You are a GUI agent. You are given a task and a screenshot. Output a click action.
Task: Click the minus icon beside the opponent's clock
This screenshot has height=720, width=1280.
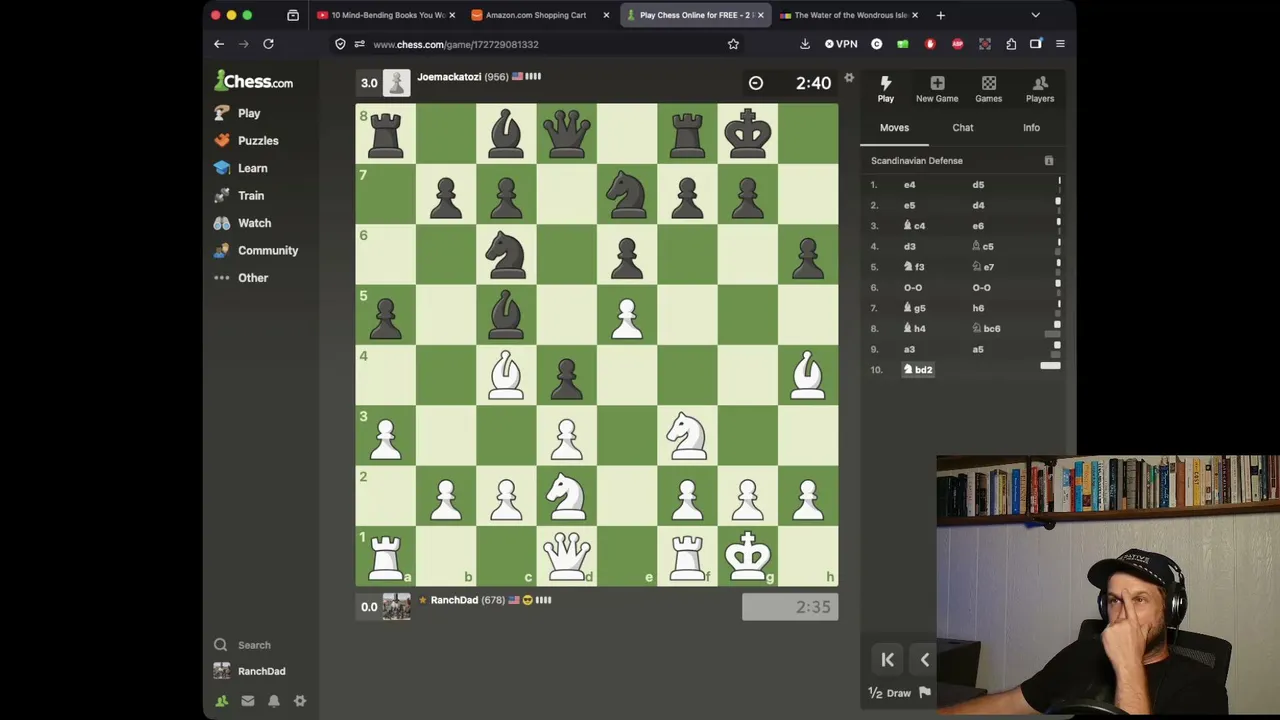point(756,84)
